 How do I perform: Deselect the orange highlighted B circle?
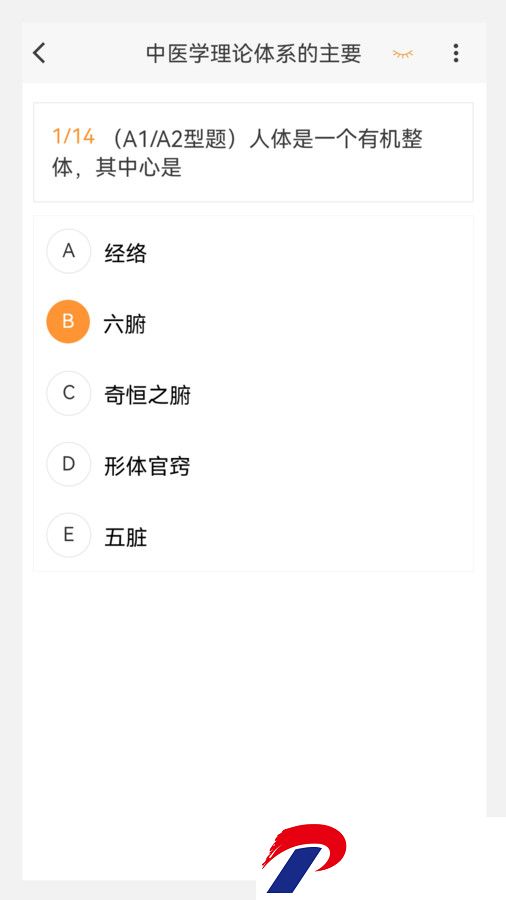[x=68, y=321]
